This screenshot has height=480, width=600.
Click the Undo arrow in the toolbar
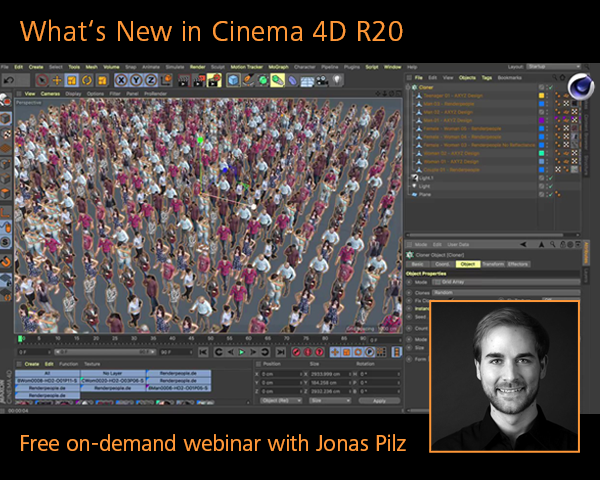(8, 80)
